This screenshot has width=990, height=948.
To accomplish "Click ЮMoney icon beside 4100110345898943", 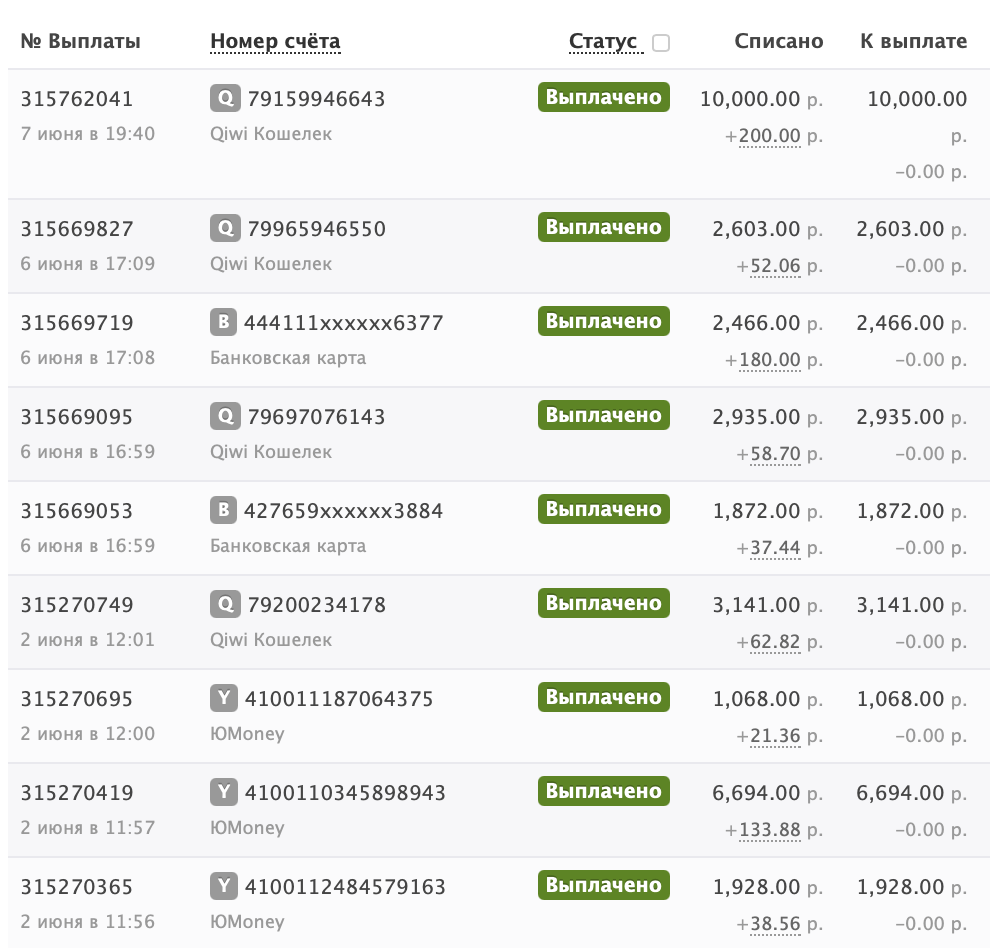I will [224, 792].
